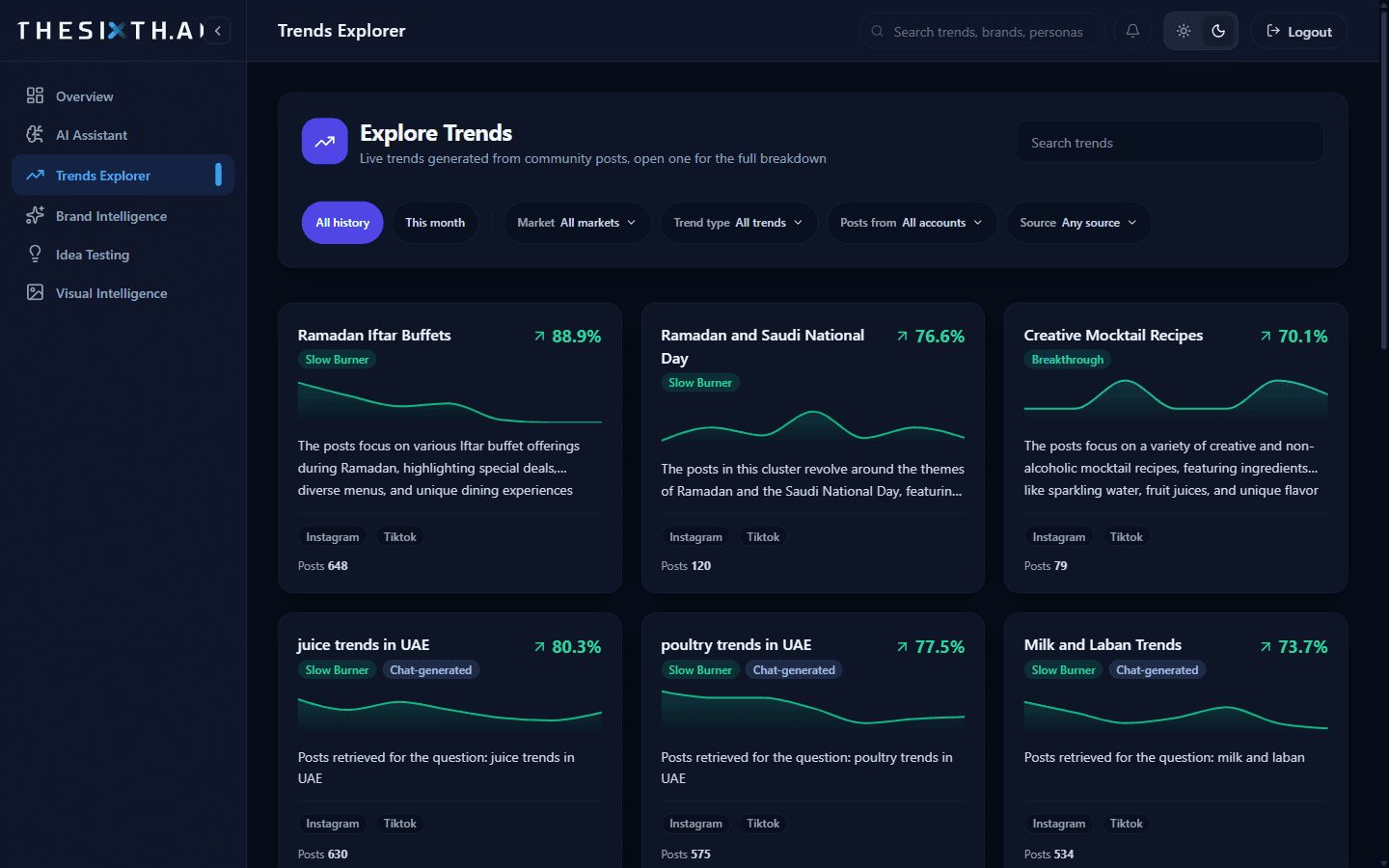Click the AI Assistant brain icon

click(35, 134)
